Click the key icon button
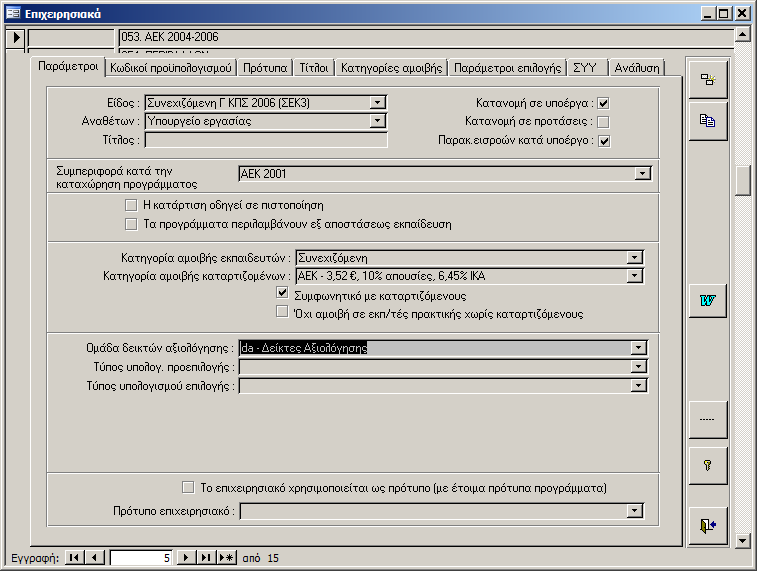The image size is (757, 571). pos(707,465)
